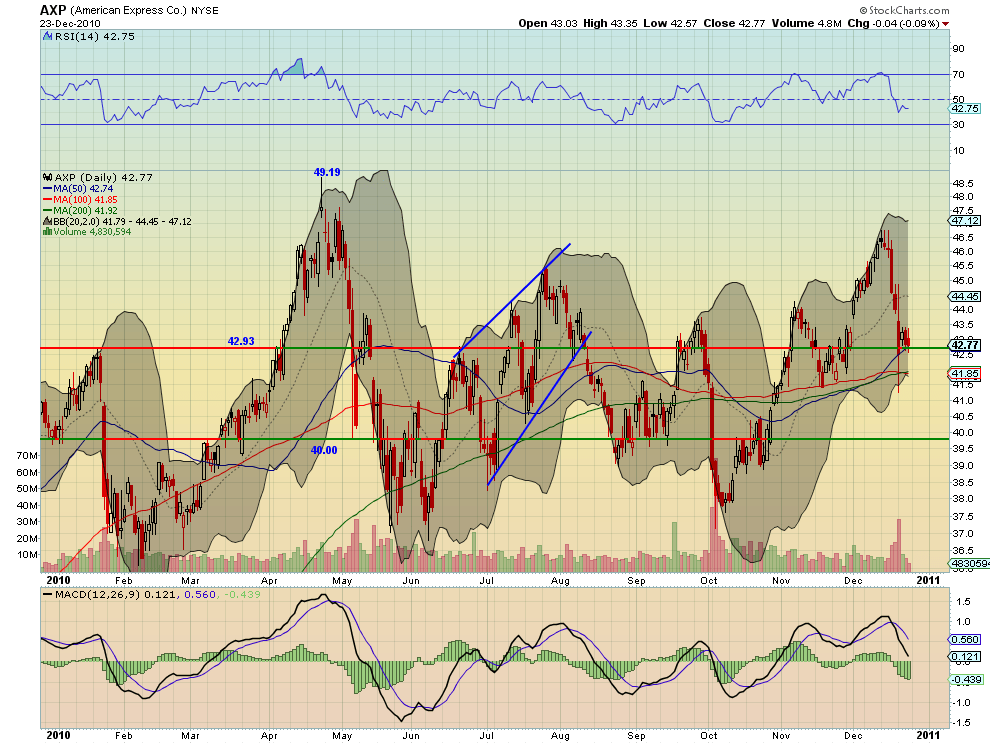Click the AXP (Daily) candlestick legend icon
Screen dimensions: 990x744
(47, 177)
